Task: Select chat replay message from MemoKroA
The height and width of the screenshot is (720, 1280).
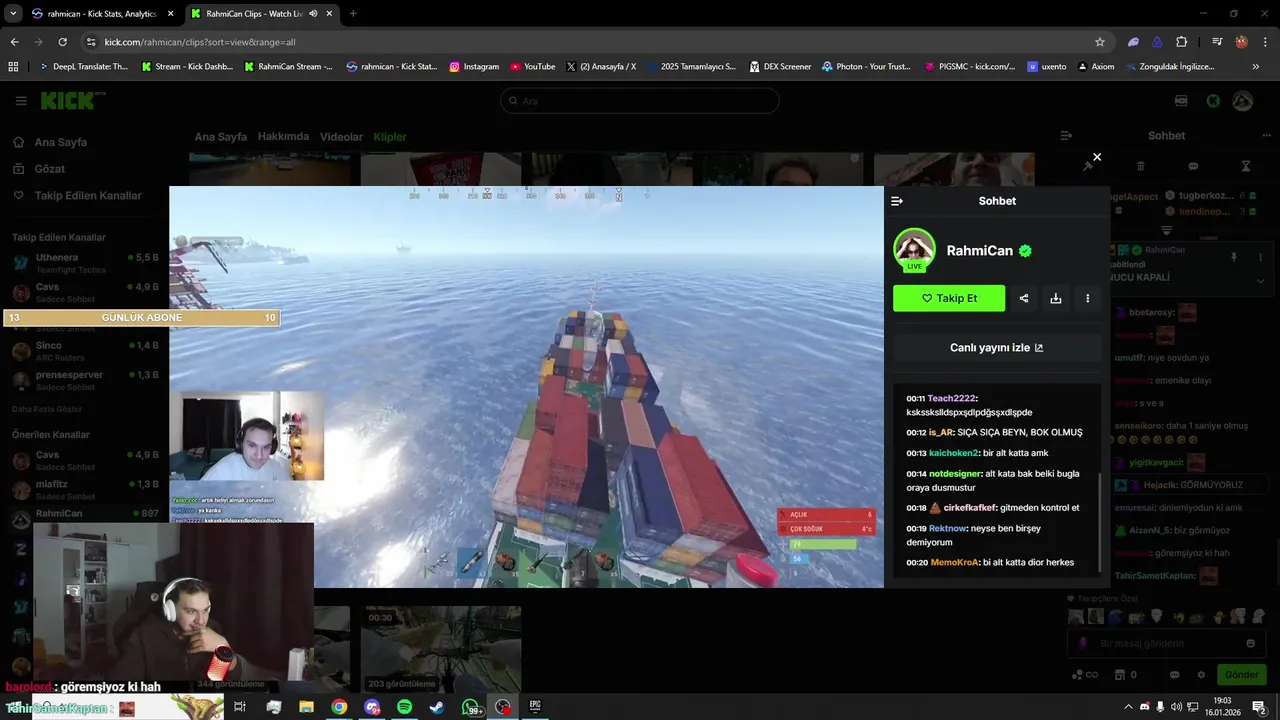Action: coord(997,562)
